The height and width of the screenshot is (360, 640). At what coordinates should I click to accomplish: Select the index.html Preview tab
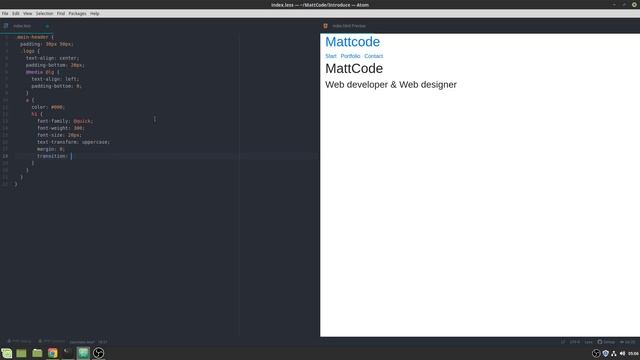[x=349, y=26]
